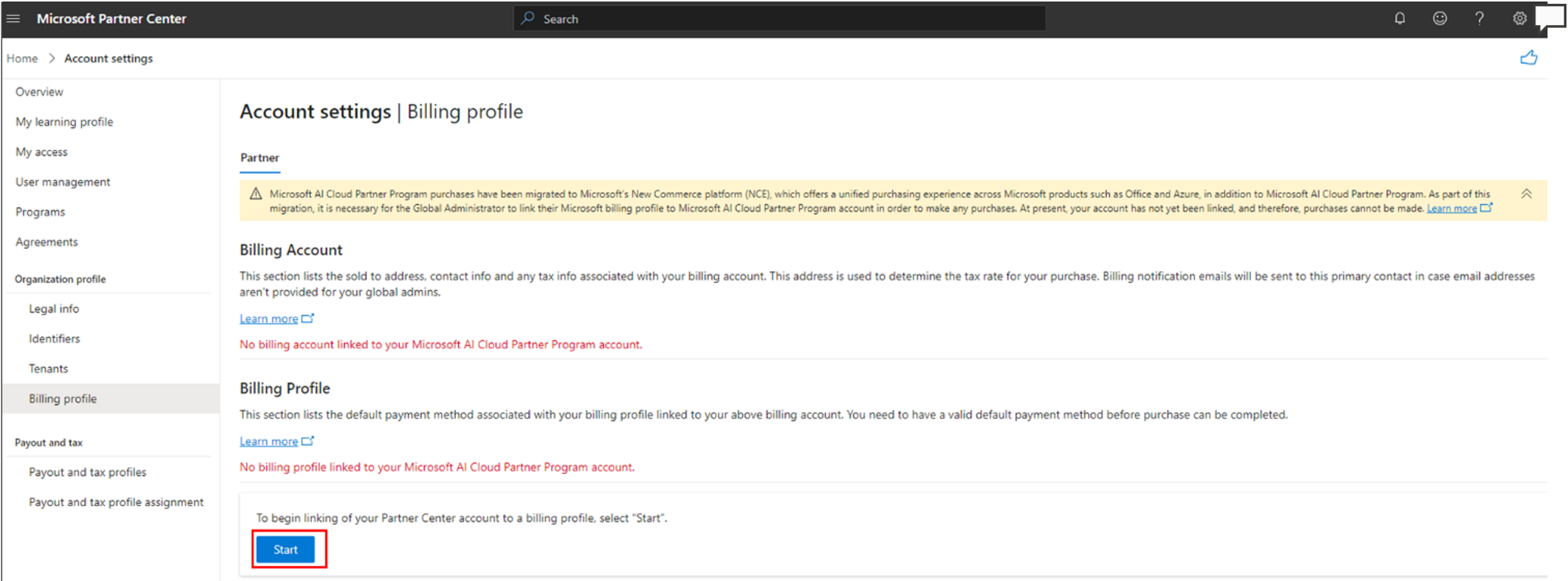The width and height of the screenshot is (1568, 581).
Task: Click Learn more link in warning banner
Action: pos(1451,209)
